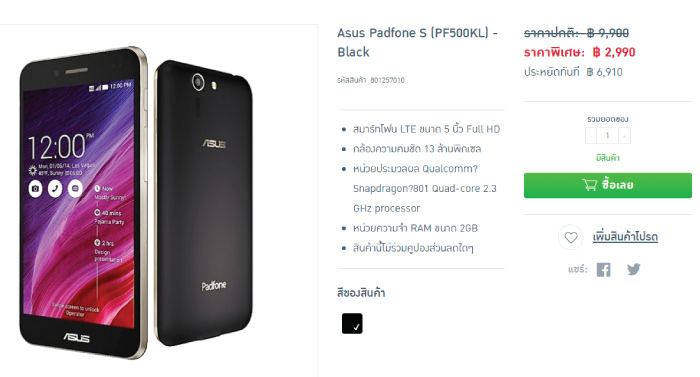This screenshot has height=377, width=700.
Task: Click the Asus Padfone S product title
Action: [x=417, y=42]
